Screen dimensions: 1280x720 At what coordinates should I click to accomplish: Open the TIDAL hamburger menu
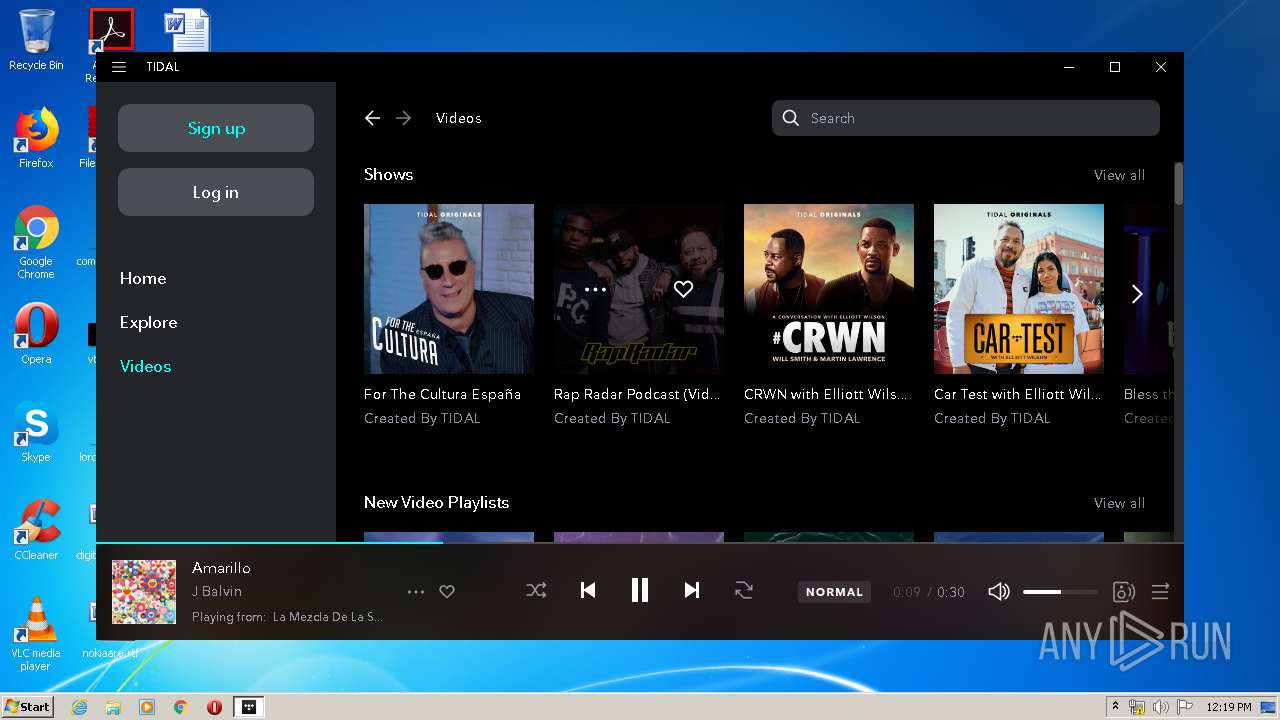pyautogui.click(x=119, y=67)
